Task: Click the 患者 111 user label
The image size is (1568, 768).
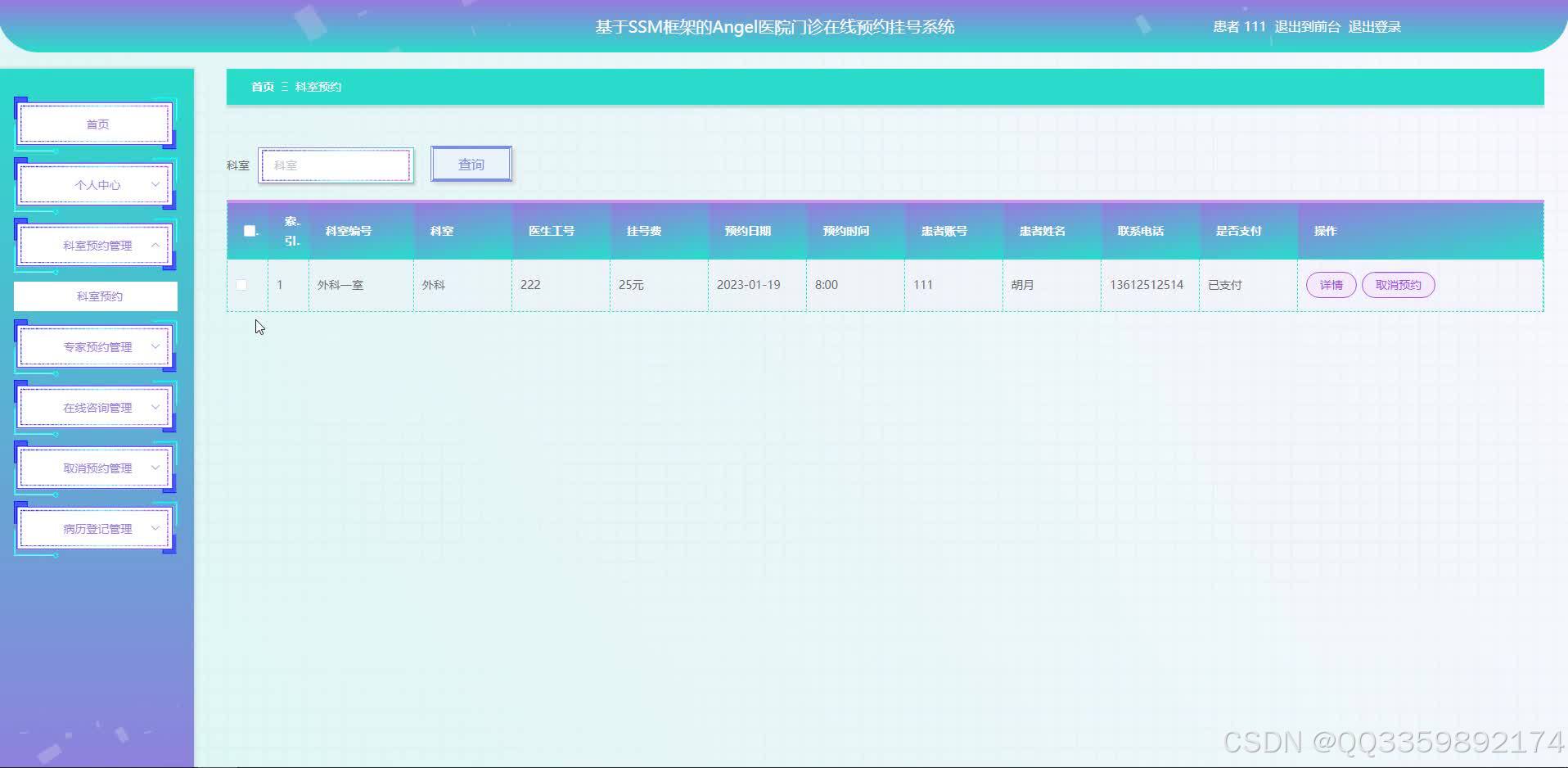Action: 1239,27
